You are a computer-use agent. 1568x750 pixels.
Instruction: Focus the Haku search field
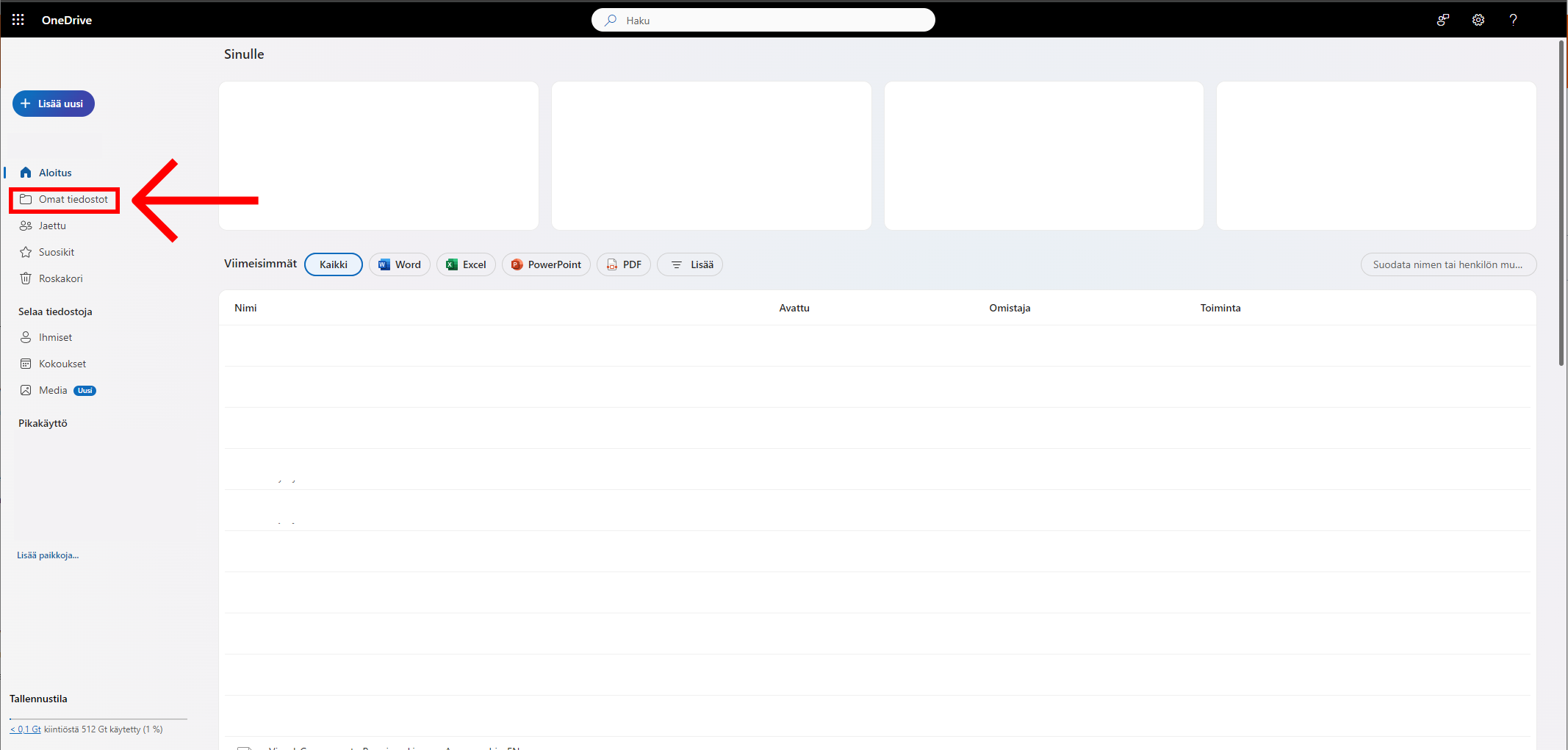(763, 20)
